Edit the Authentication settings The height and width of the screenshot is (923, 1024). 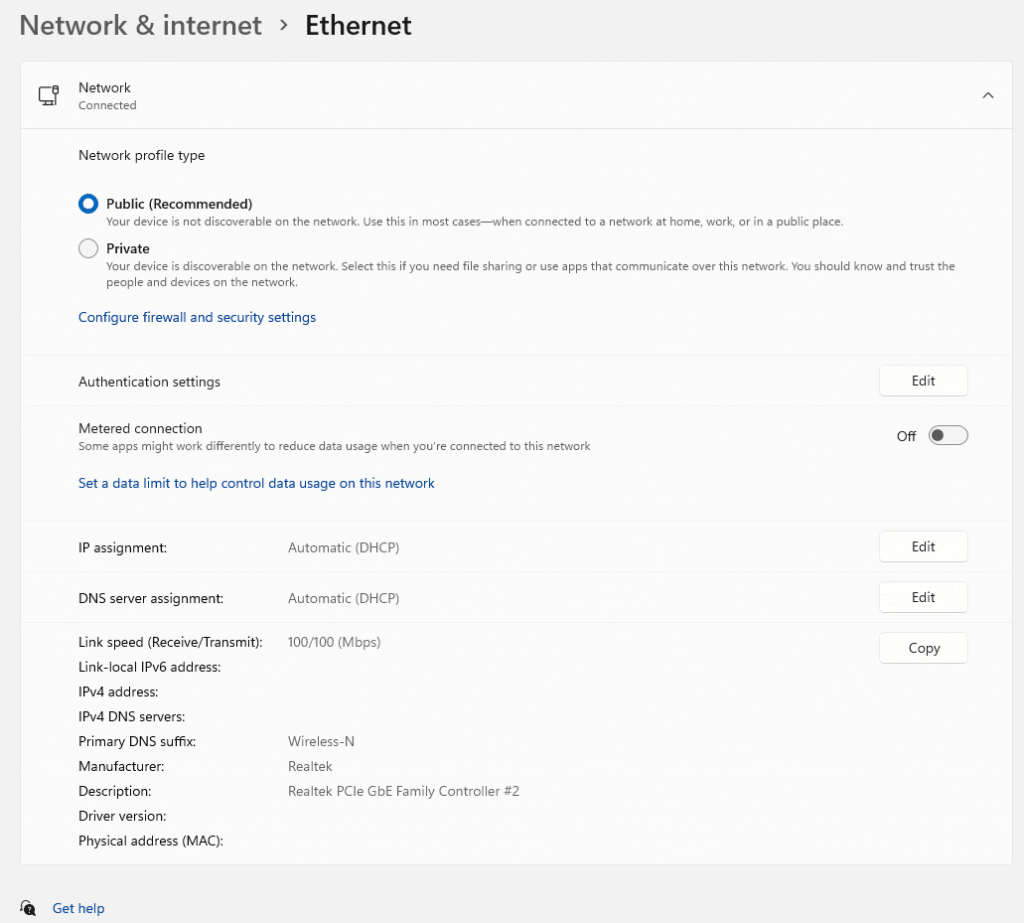coord(922,380)
